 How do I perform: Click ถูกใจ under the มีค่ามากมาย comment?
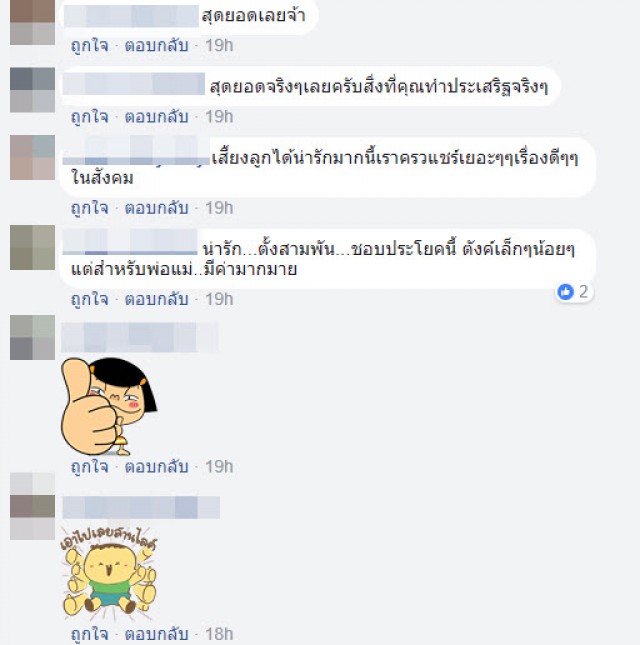[90, 299]
